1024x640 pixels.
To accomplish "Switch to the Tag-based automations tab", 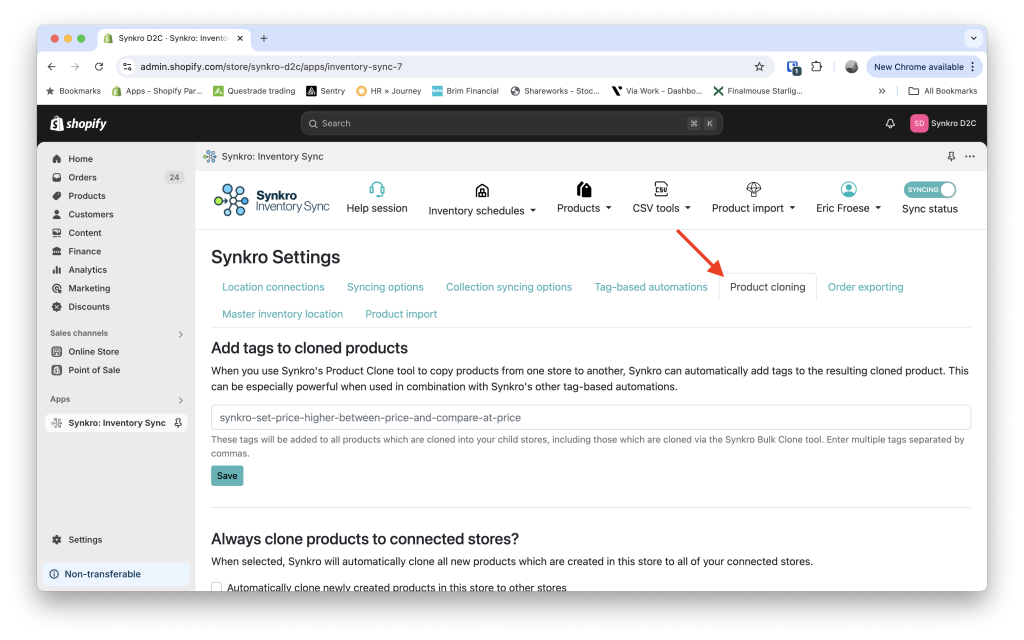I will 651,287.
